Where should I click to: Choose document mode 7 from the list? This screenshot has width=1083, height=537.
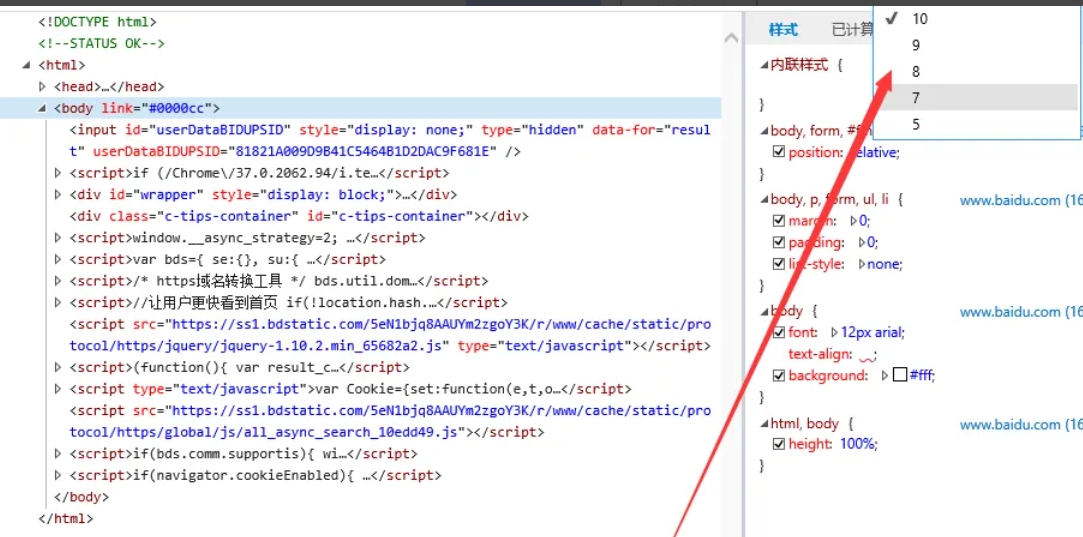coord(976,98)
